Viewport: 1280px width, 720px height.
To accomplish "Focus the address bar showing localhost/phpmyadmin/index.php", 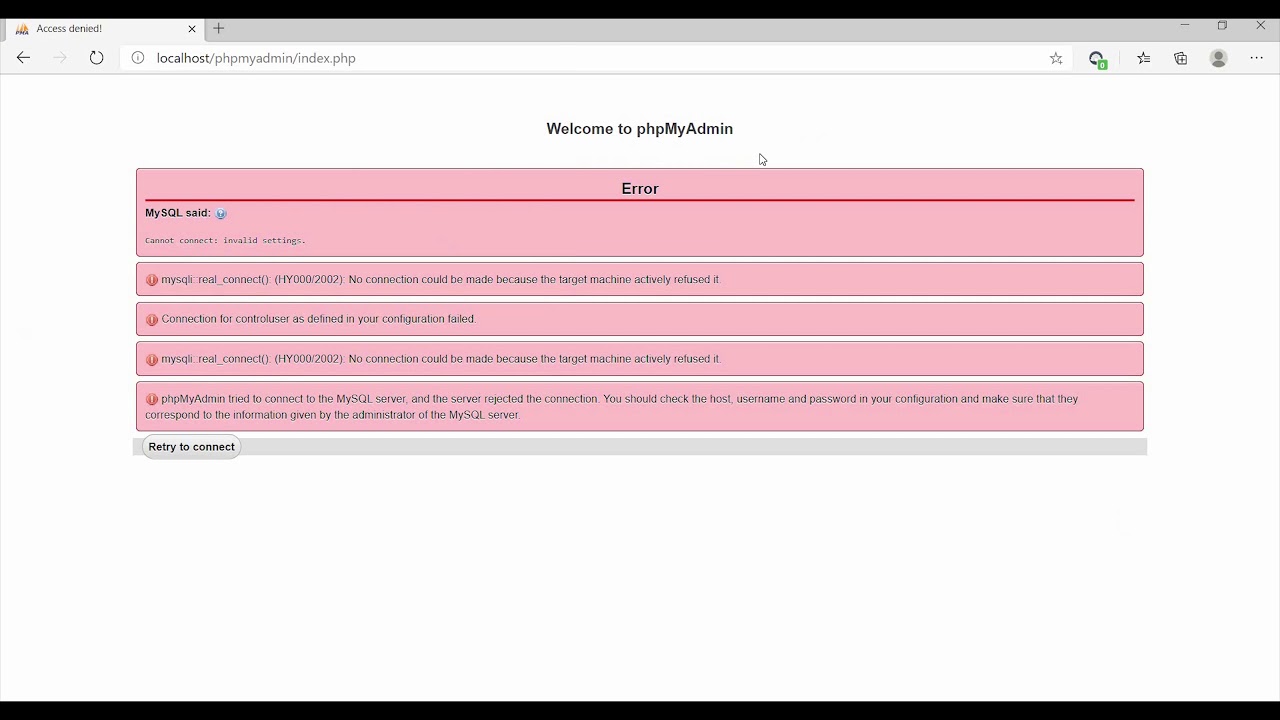I will [x=595, y=58].
